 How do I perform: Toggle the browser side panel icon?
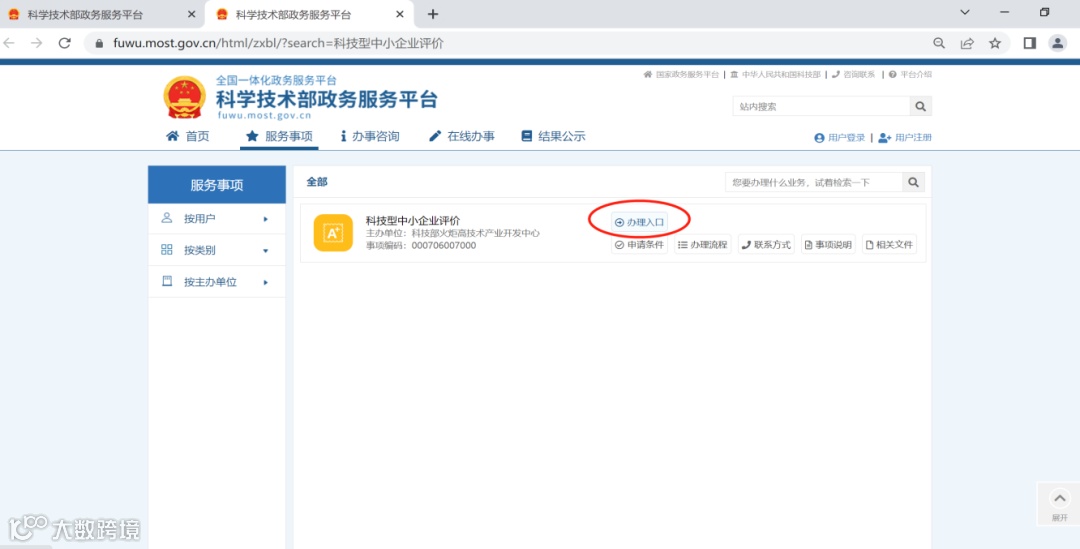tap(1030, 43)
